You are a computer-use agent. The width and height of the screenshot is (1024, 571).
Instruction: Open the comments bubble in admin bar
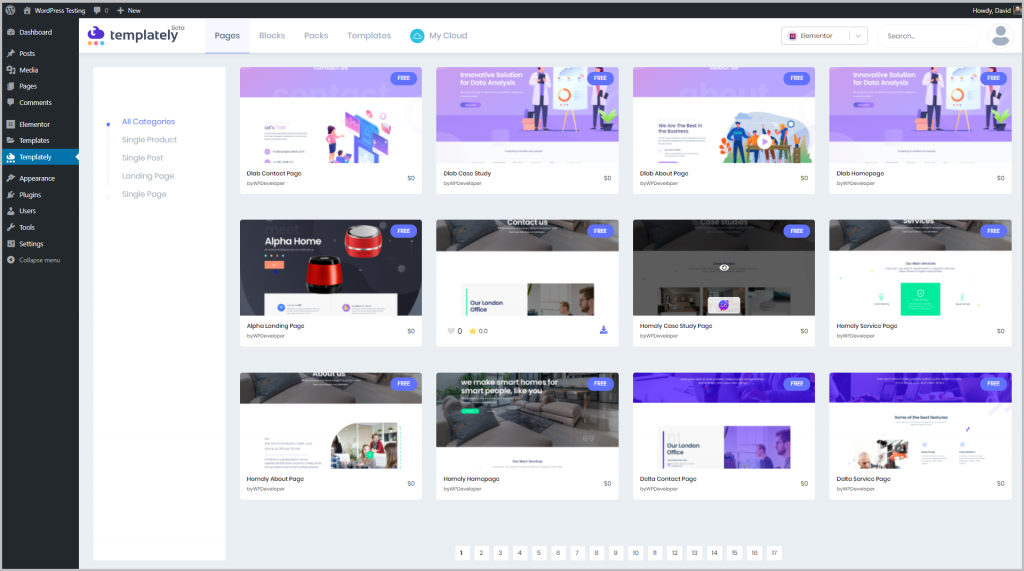click(97, 10)
